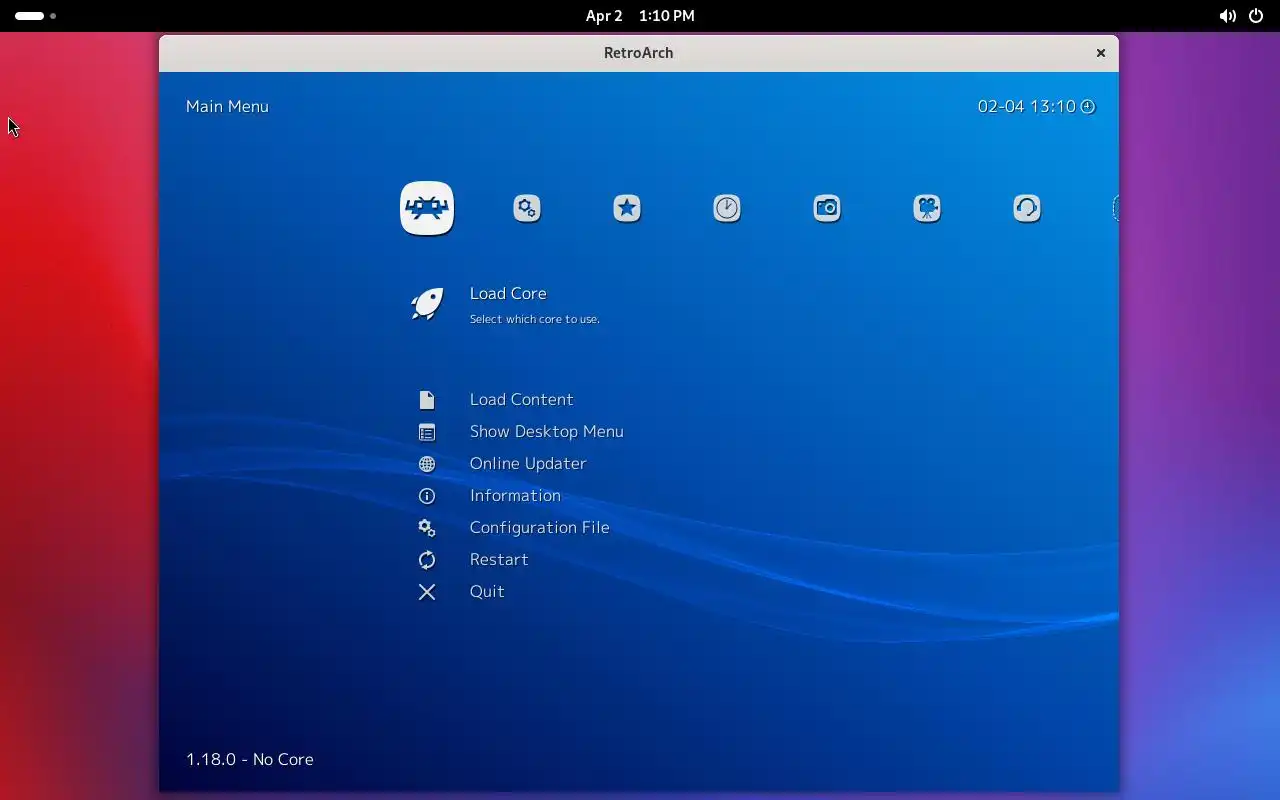
Task: Close the RetroArch window
Action: 1100,53
